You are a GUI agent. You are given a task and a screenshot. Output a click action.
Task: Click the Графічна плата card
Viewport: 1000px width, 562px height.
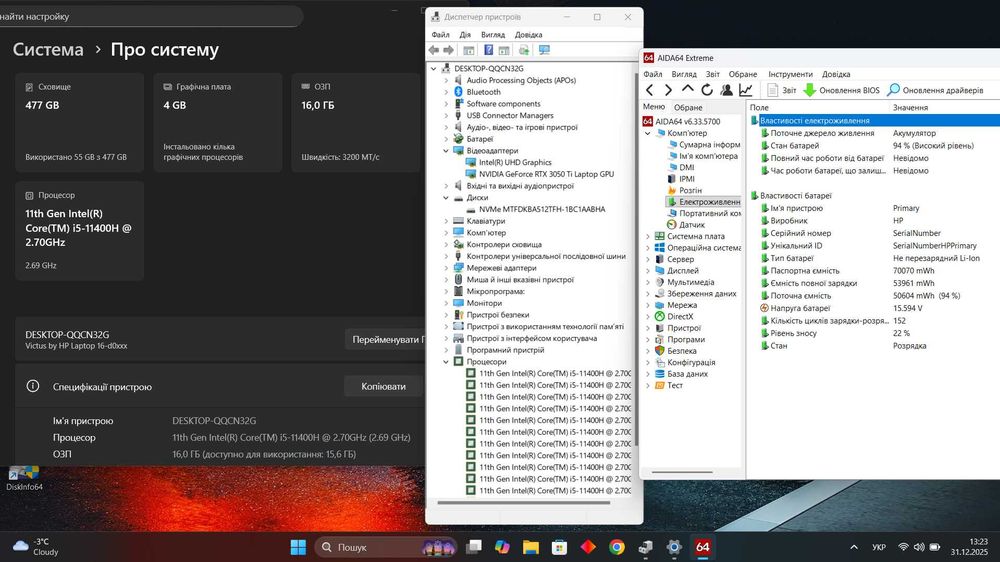click(x=217, y=122)
